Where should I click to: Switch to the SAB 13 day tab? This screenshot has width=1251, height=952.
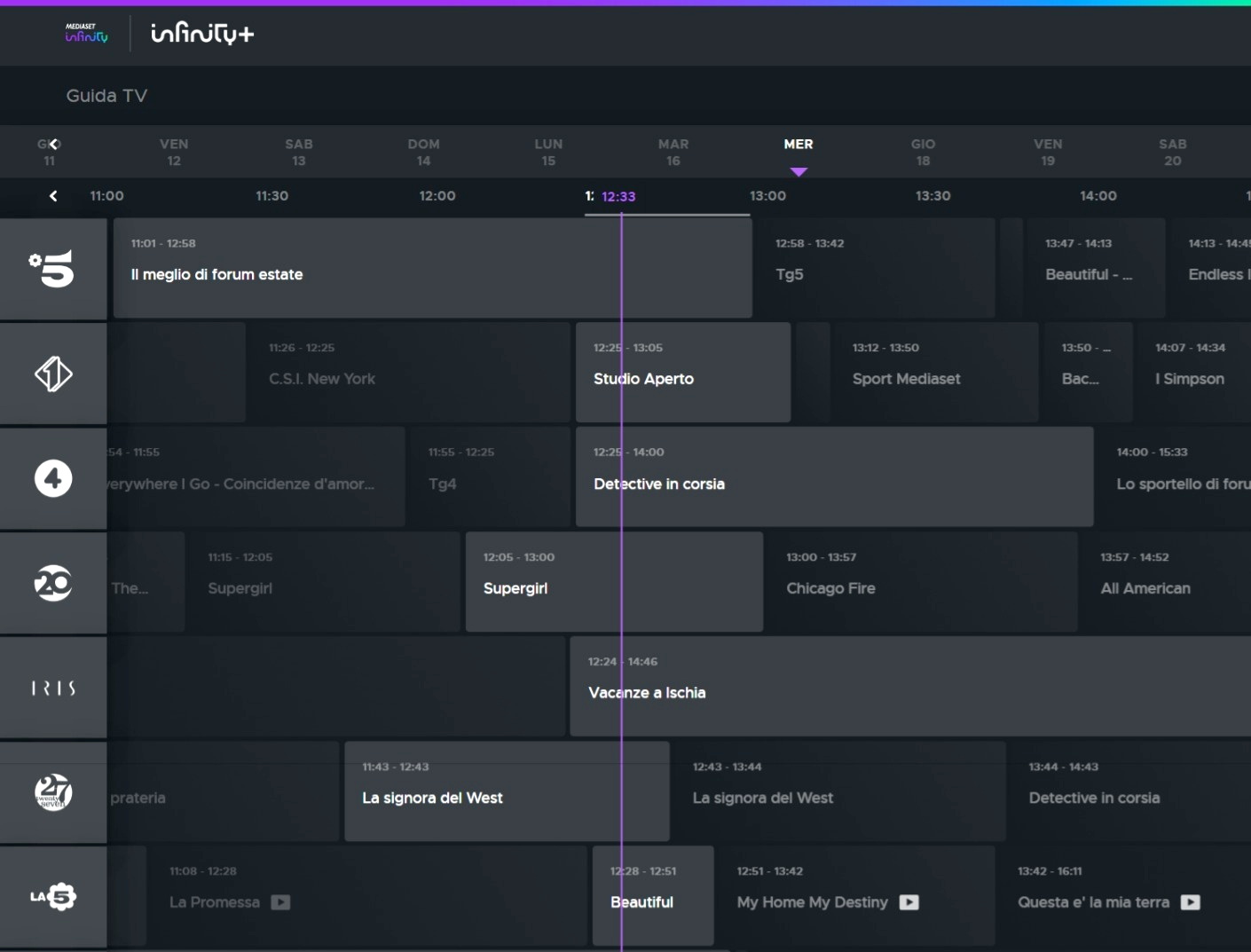(x=299, y=152)
